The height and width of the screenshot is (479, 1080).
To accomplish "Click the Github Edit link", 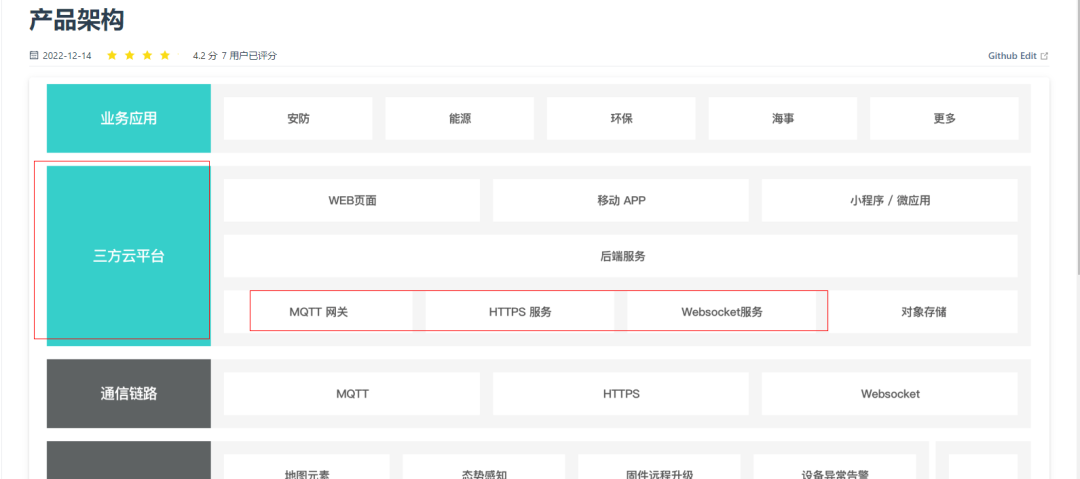I will [x=1012, y=56].
